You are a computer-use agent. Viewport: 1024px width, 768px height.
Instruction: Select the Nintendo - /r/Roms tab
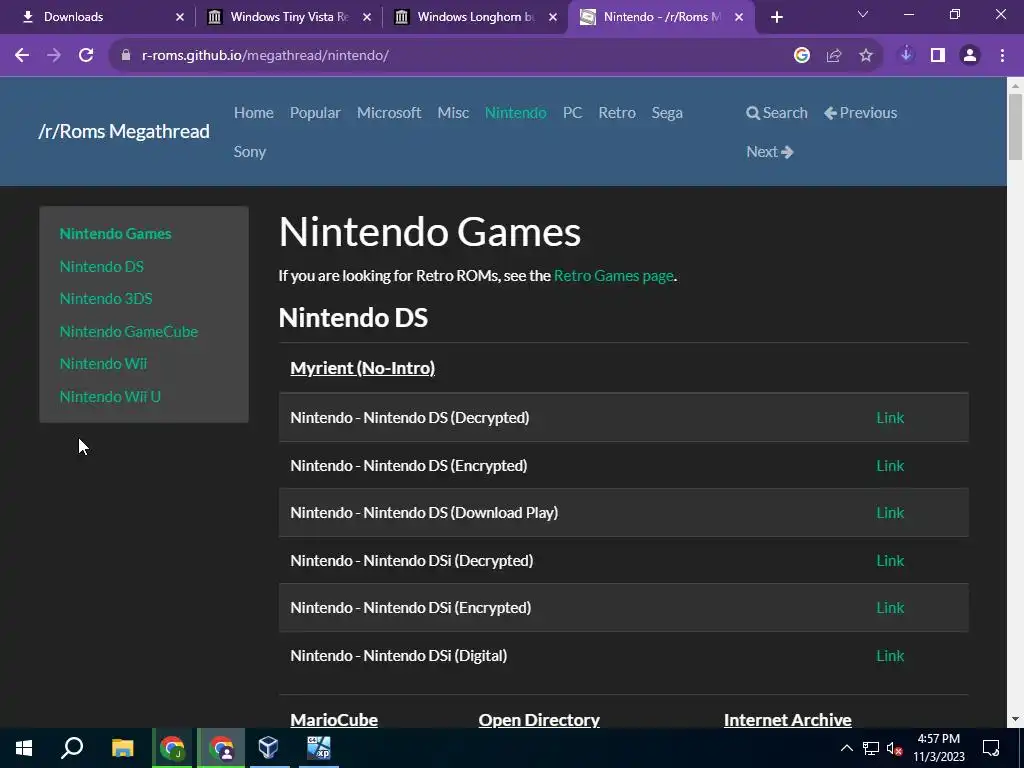(x=662, y=17)
